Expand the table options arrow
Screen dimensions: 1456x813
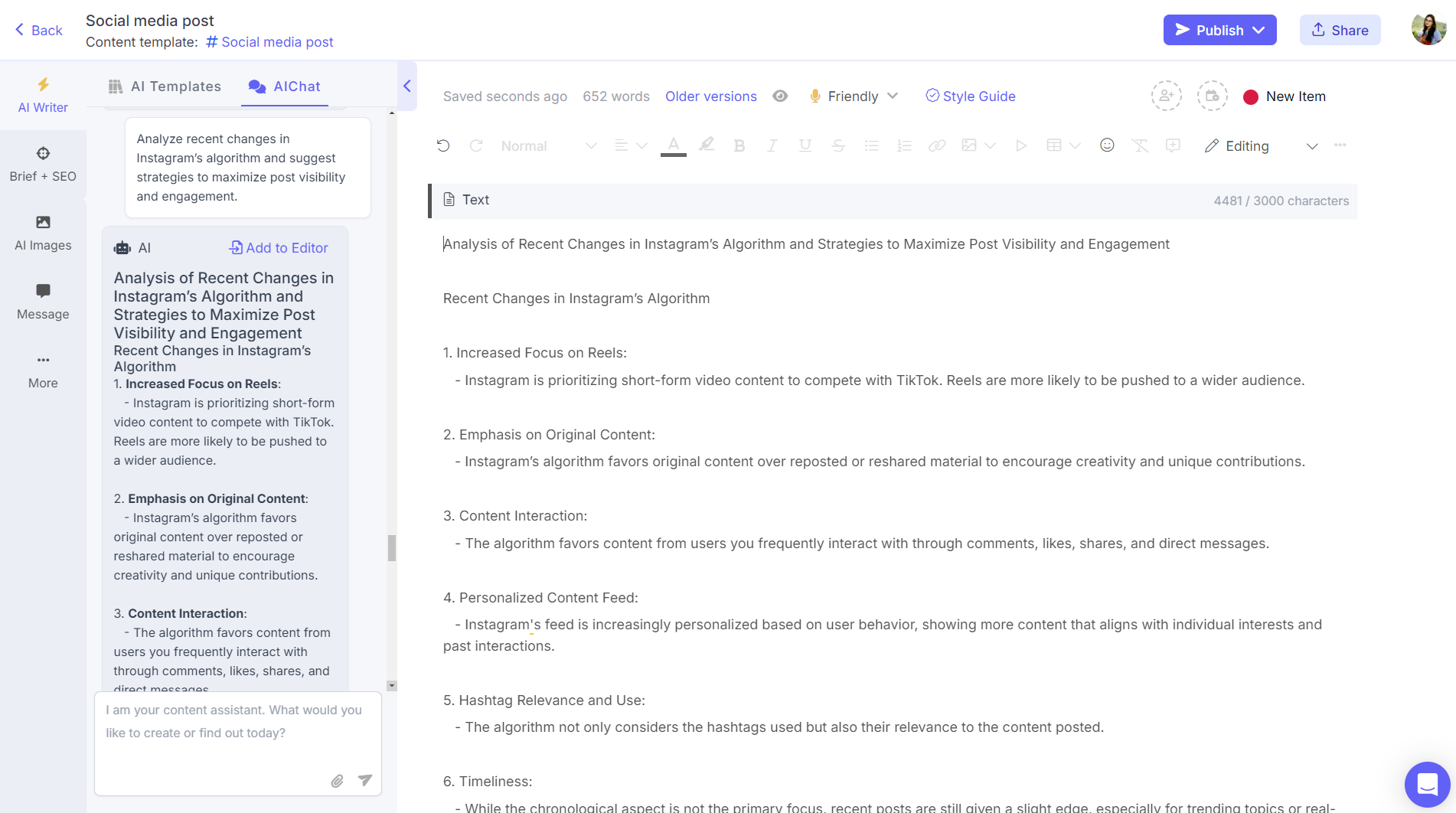click(x=1075, y=145)
